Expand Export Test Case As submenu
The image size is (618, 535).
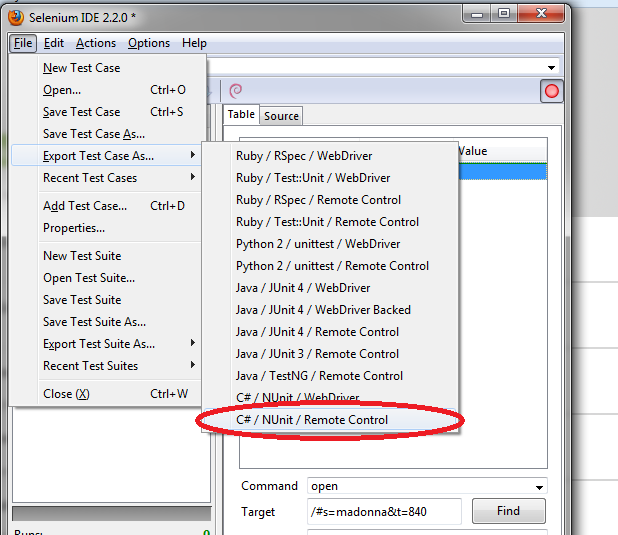pyautogui.click(x=106, y=156)
